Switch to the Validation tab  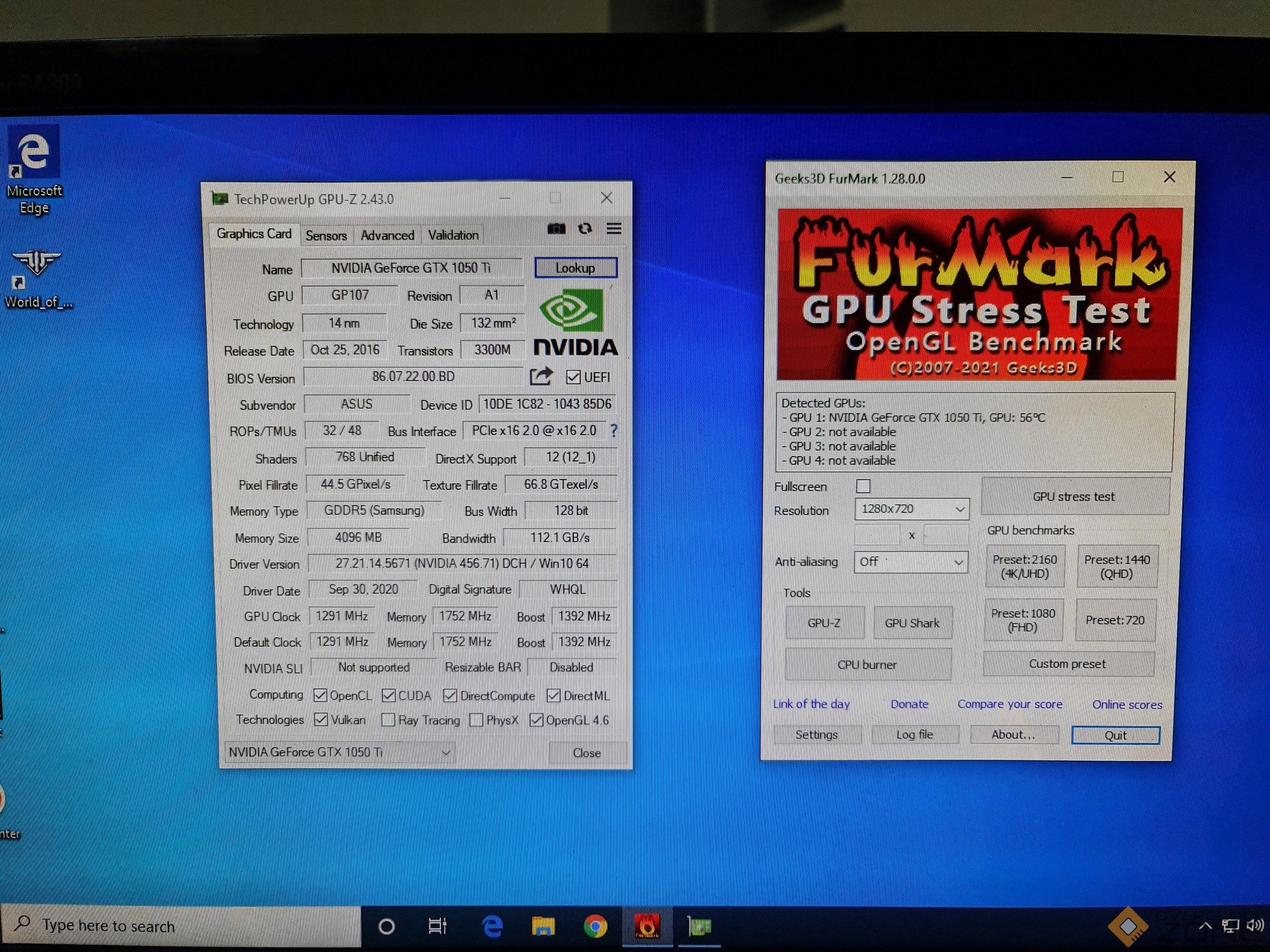pyautogui.click(x=454, y=235)
